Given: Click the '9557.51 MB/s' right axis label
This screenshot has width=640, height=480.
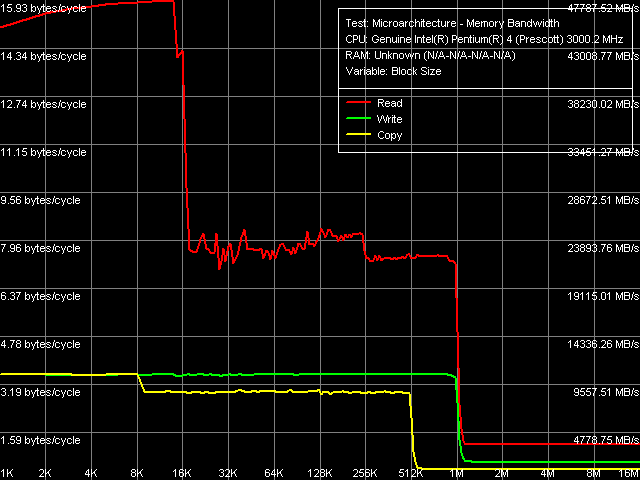Looking at the screenshot, I should [606, 392].
